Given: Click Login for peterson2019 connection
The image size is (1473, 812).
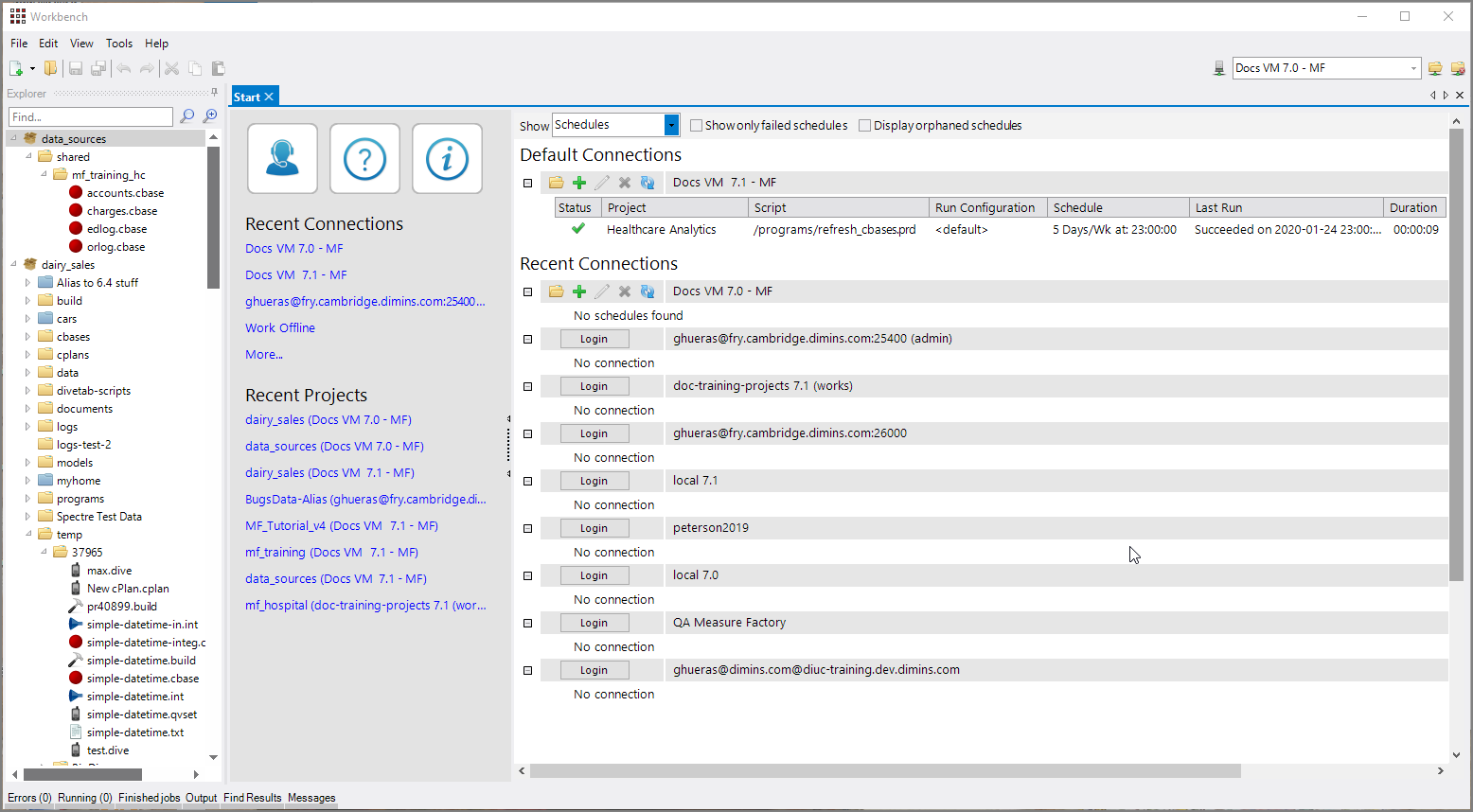Looking at the screenshot, I should [594, 527].
